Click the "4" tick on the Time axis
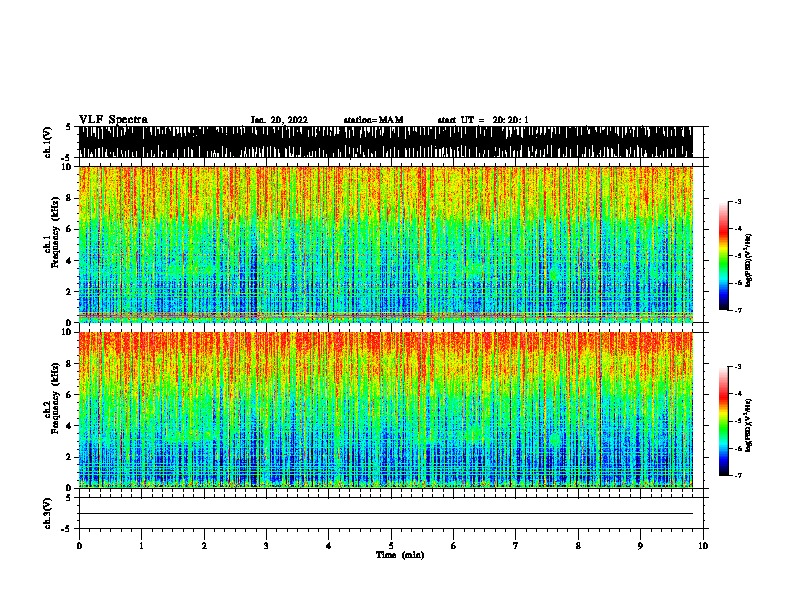 [329, 546]
